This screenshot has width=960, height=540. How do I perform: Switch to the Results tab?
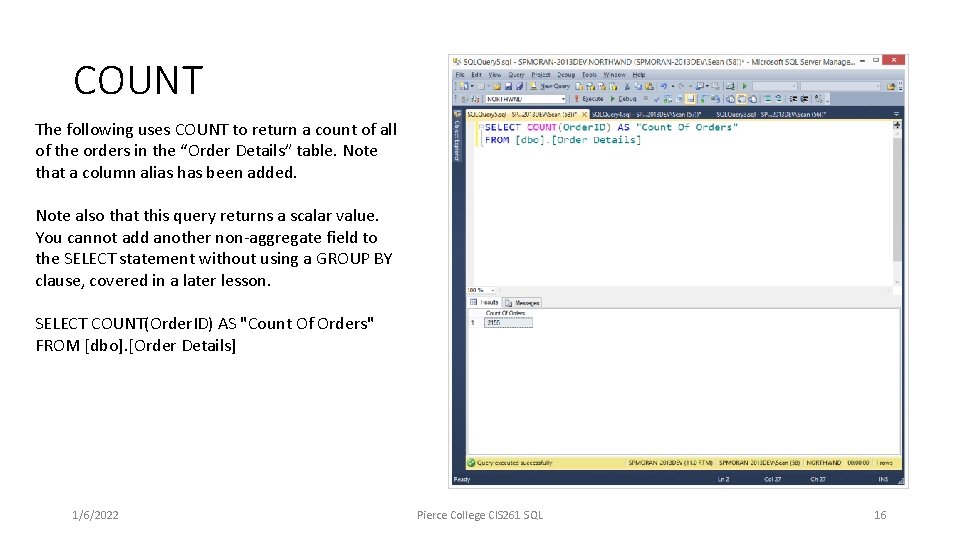click(x=484, y=302)
